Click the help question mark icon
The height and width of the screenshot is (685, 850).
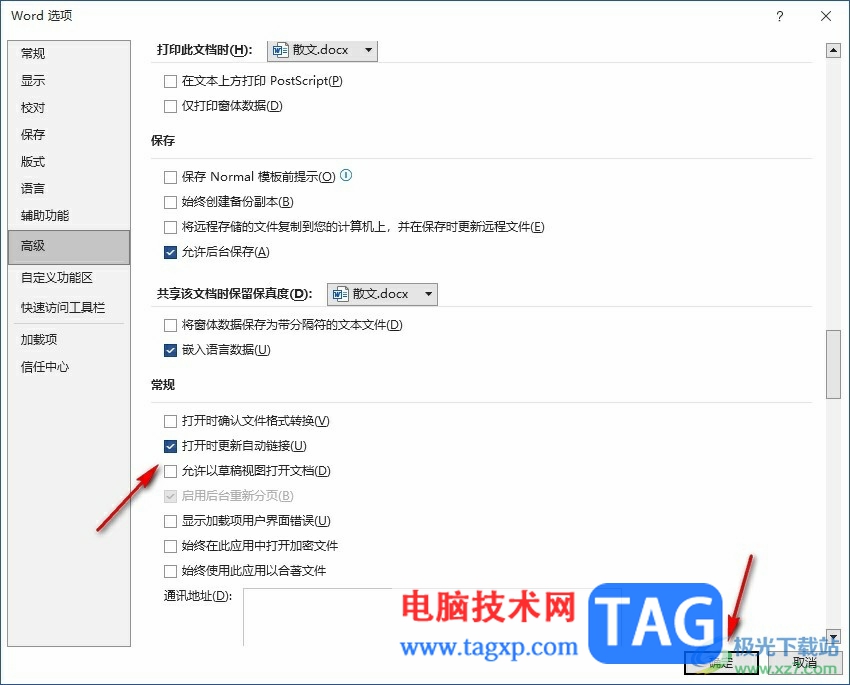780,16
